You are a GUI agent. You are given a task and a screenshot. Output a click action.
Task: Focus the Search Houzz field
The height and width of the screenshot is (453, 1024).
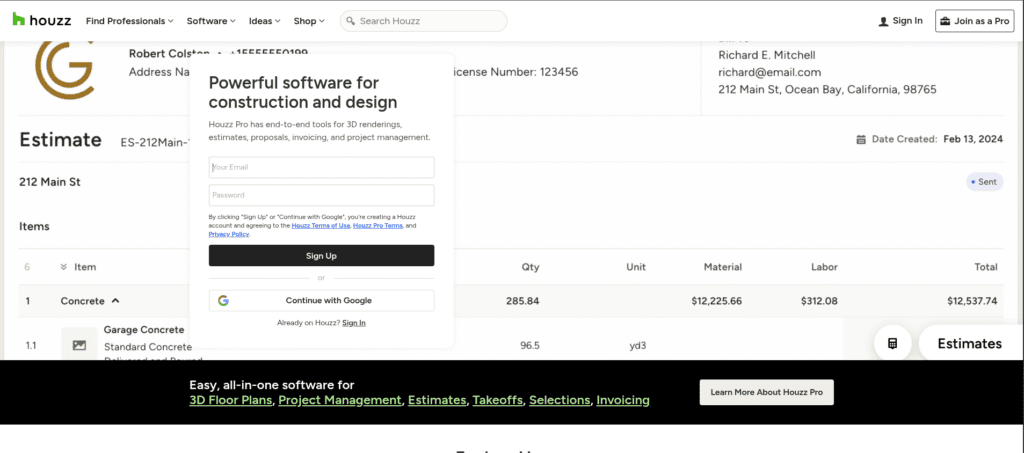[x=423, y=21]
